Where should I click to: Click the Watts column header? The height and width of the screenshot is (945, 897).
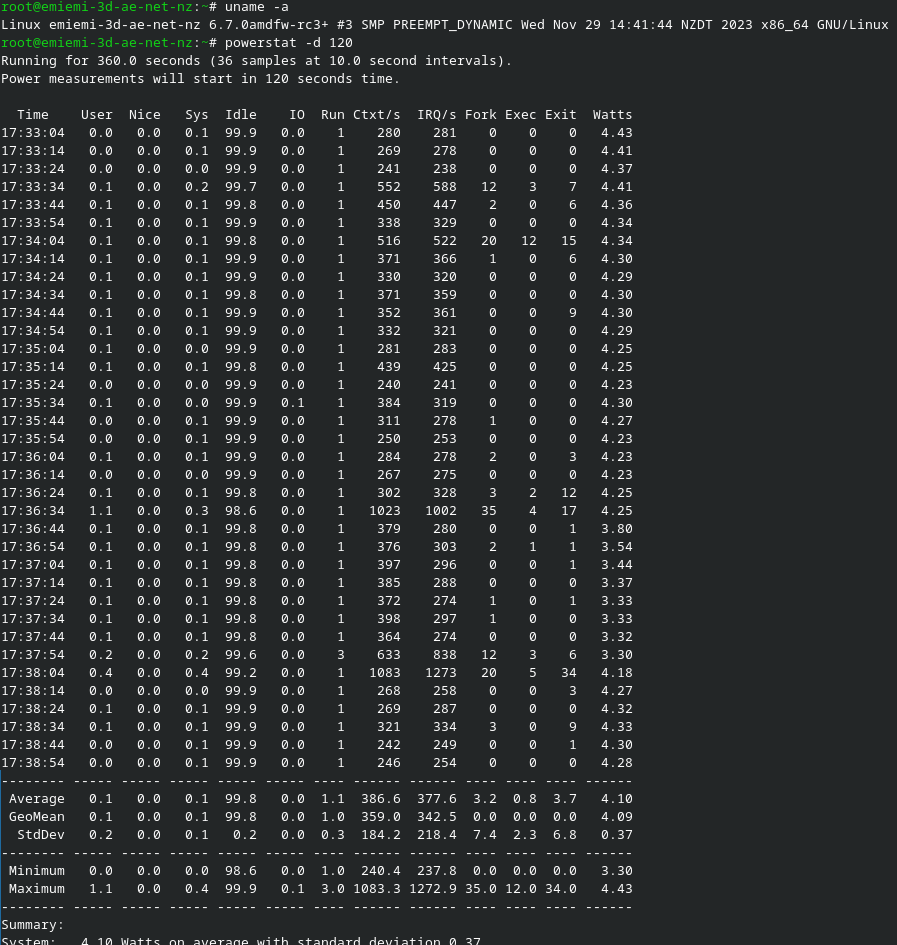coord(611,114)
